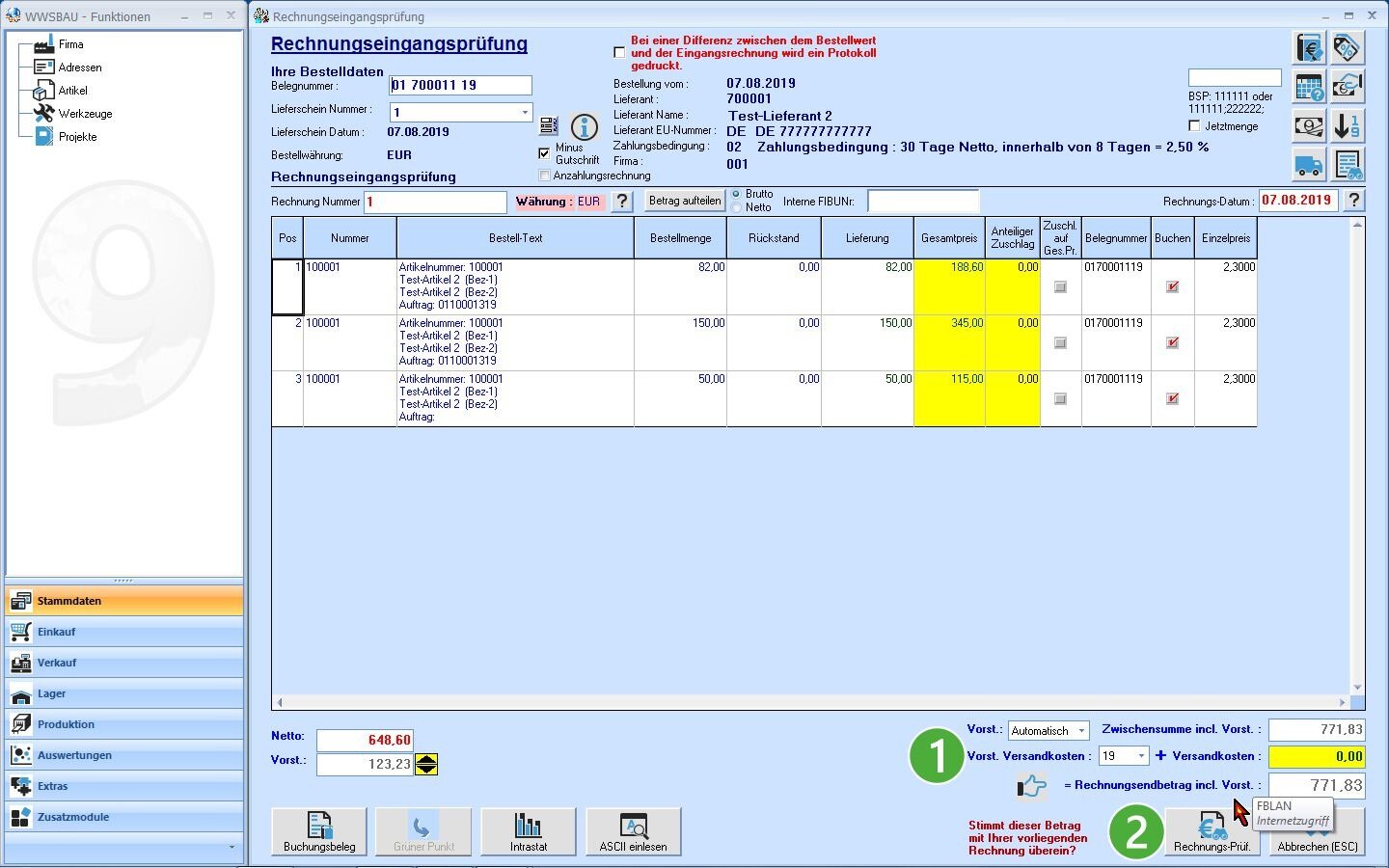
Task: Click the hand holding banknote icon
Action: (1348, 88)
